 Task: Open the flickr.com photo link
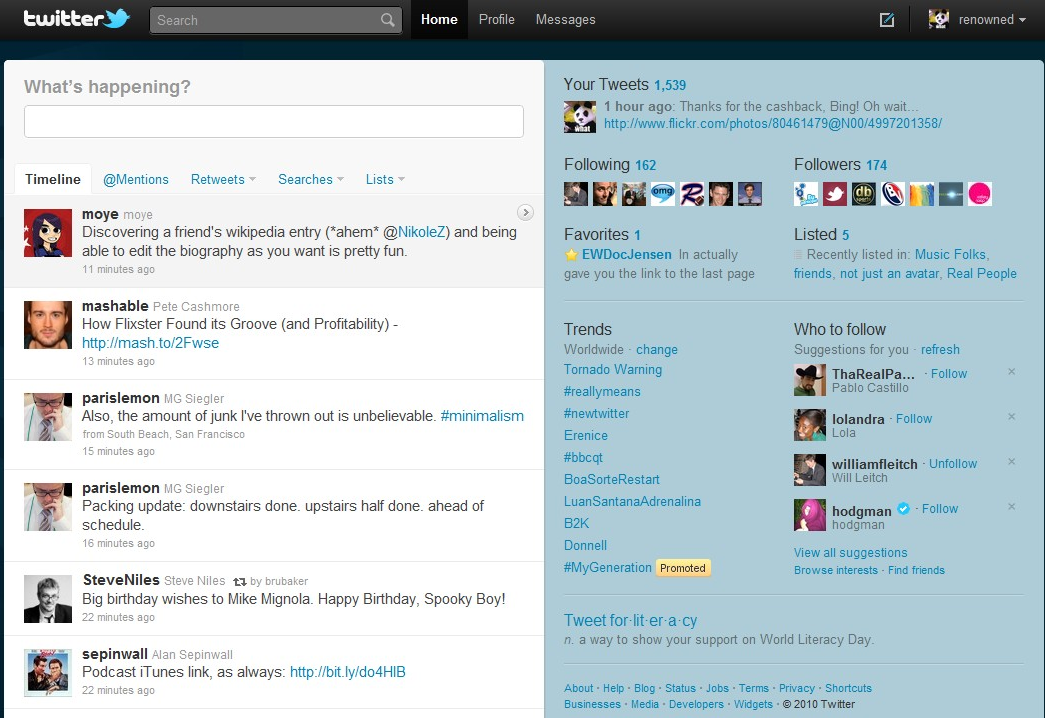click(773, 123)
